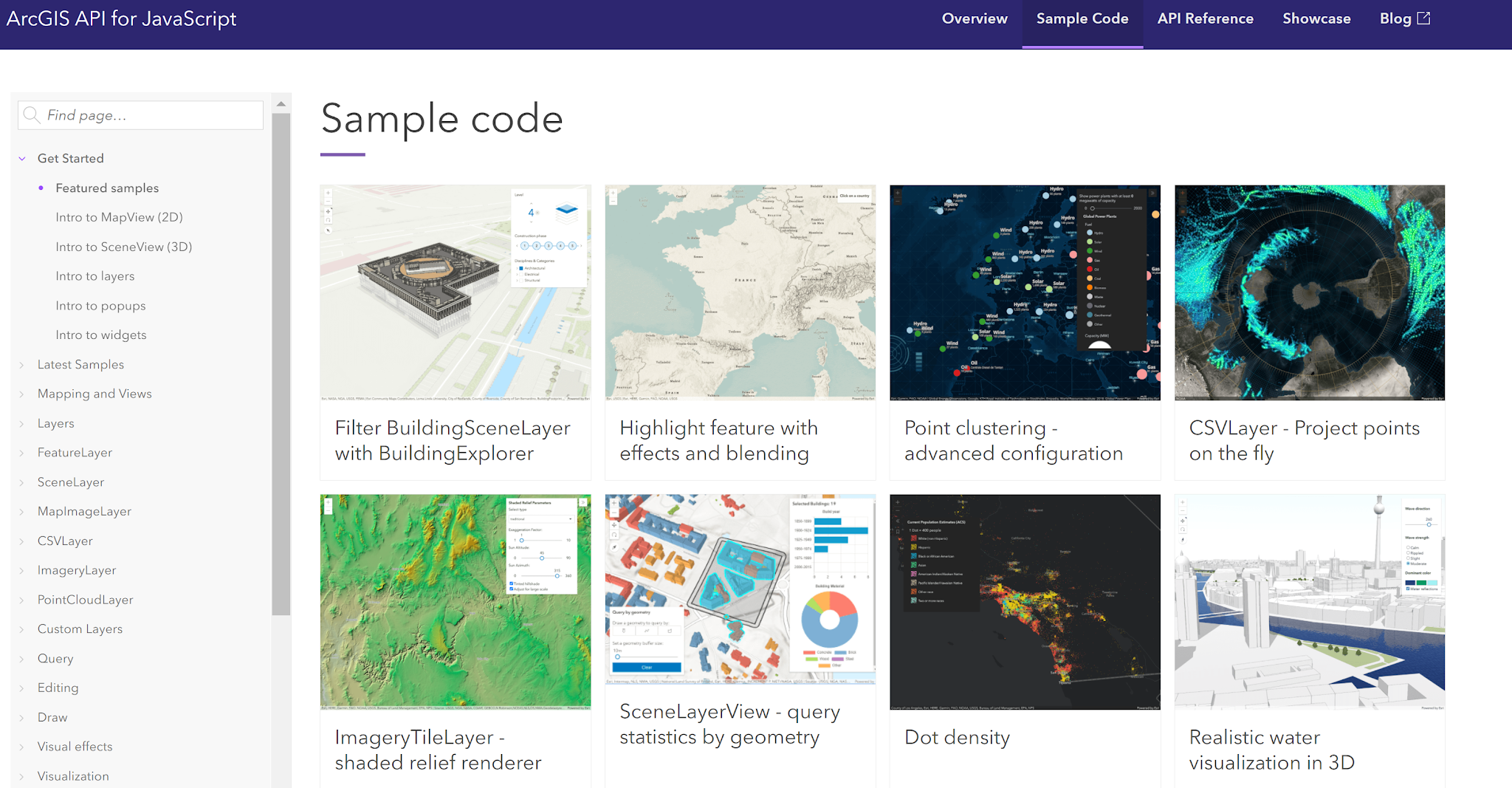Click the magnifier icon in the Find page box
1512x788 pixels.
pos(32,115)
